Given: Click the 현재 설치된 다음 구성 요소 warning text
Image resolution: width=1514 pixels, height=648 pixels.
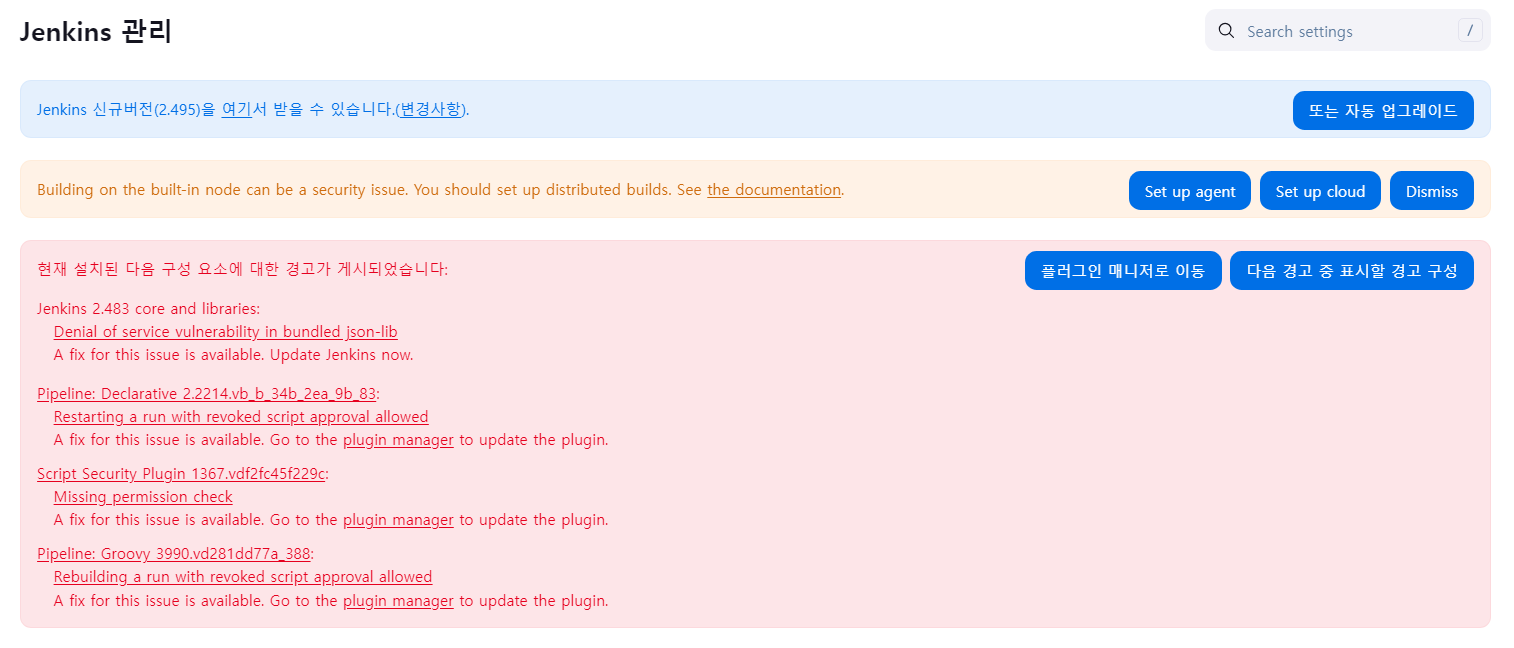Looking at the screenshot, I should (x=243, y=268).
